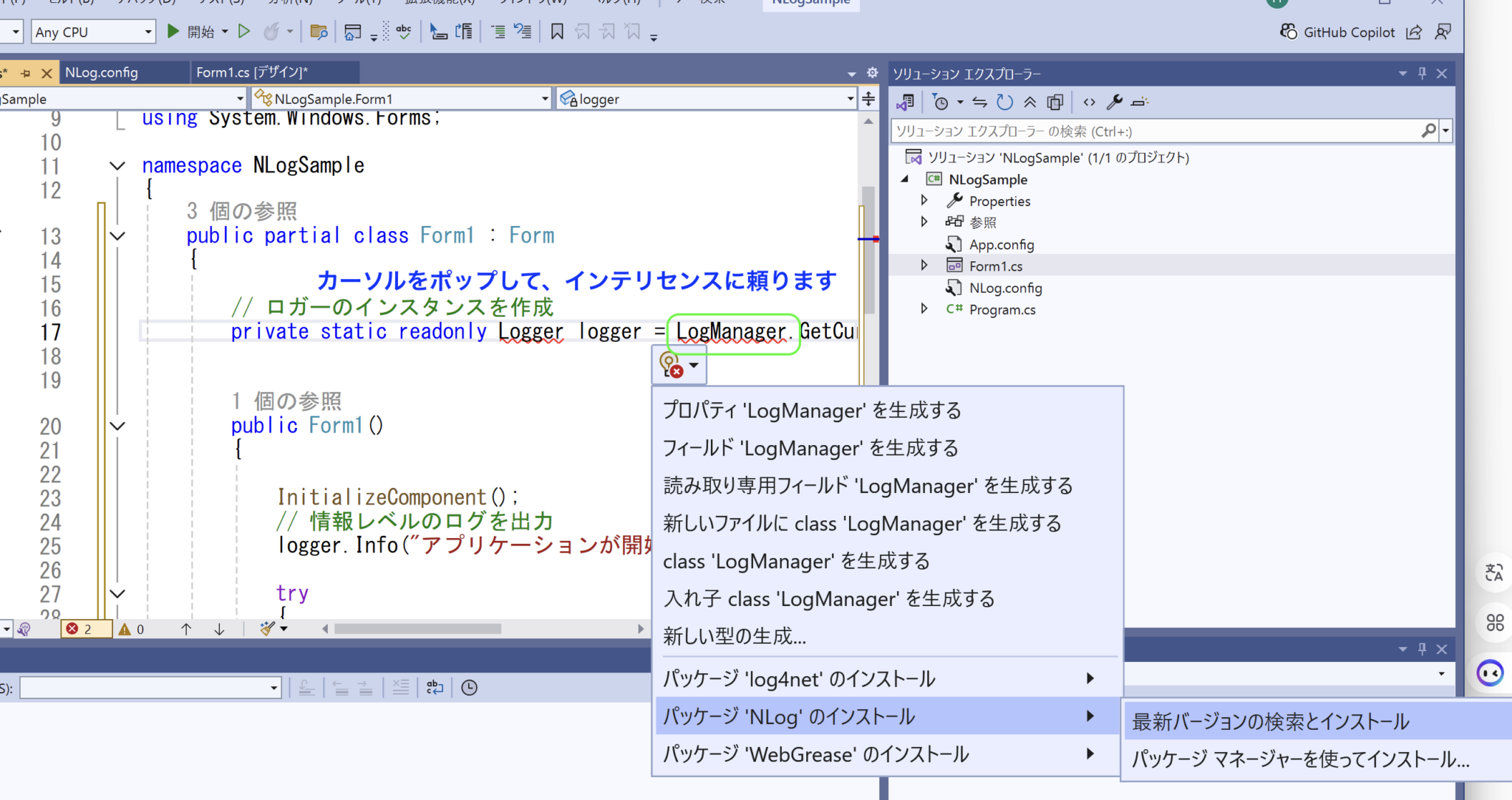
Task: Collapse all nodes in Solution Explorer
Action: tap(1031, 102)
